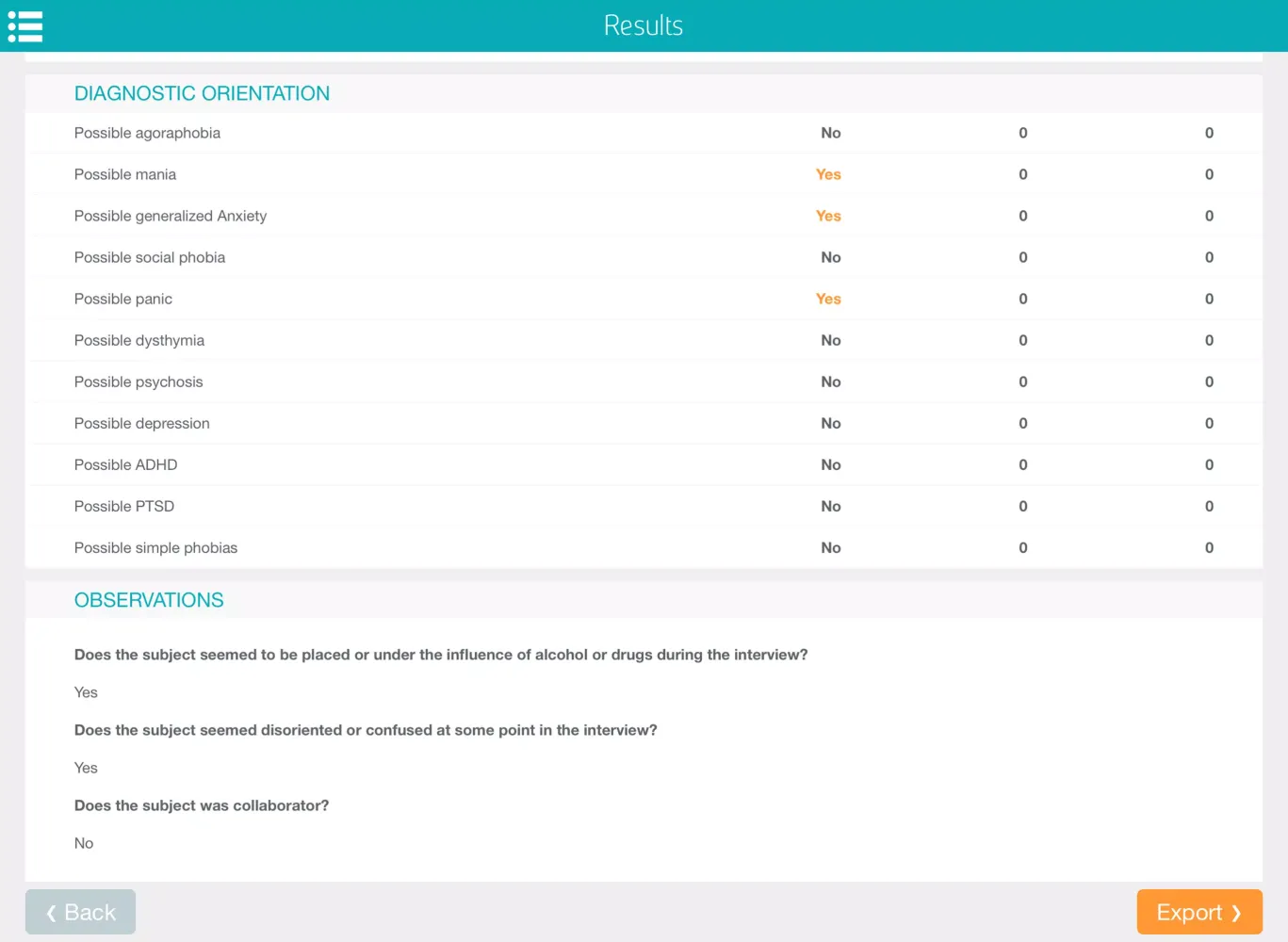Screen dimensions: 1288x942
Task: Click the Yes value for Possible generalized Anxiety
Action: pyautogui.click(x=828, y=216)
